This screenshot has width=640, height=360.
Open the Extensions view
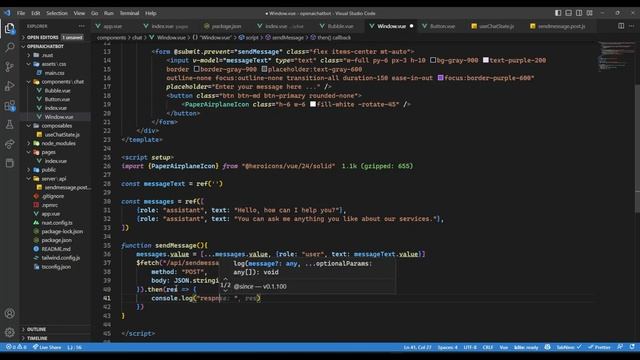click(9, 105)
